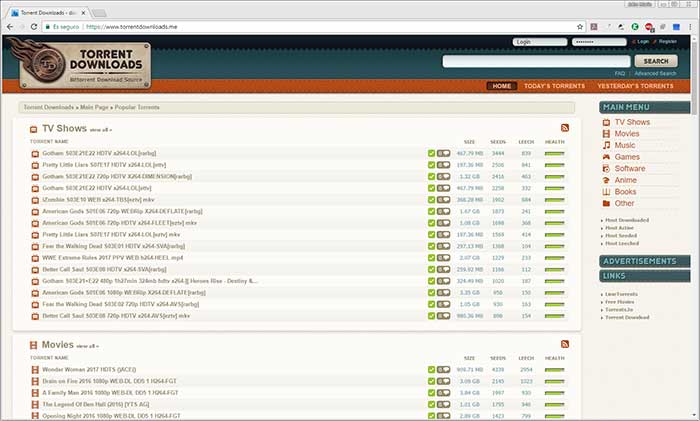700x421 pixels.
Task: Open the Movies RSS feed icon
Action: point(565,344)
